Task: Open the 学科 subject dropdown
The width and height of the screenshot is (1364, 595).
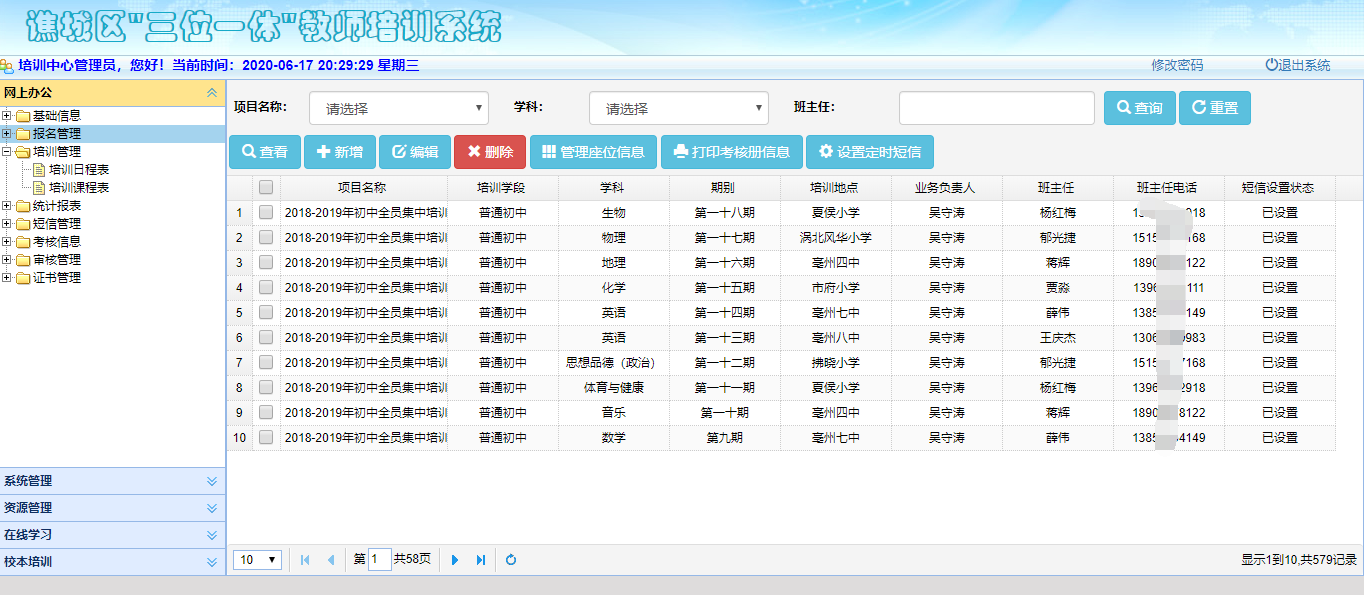Action: click(x=678, y=108)
